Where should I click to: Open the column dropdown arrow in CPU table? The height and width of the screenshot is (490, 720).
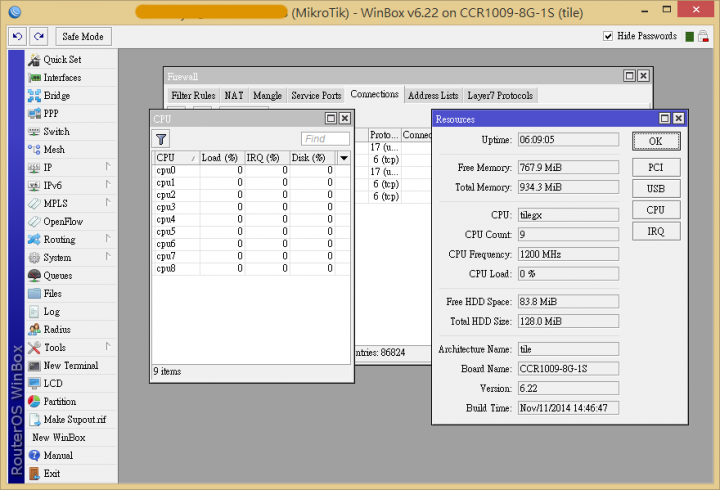coord(343,158)
